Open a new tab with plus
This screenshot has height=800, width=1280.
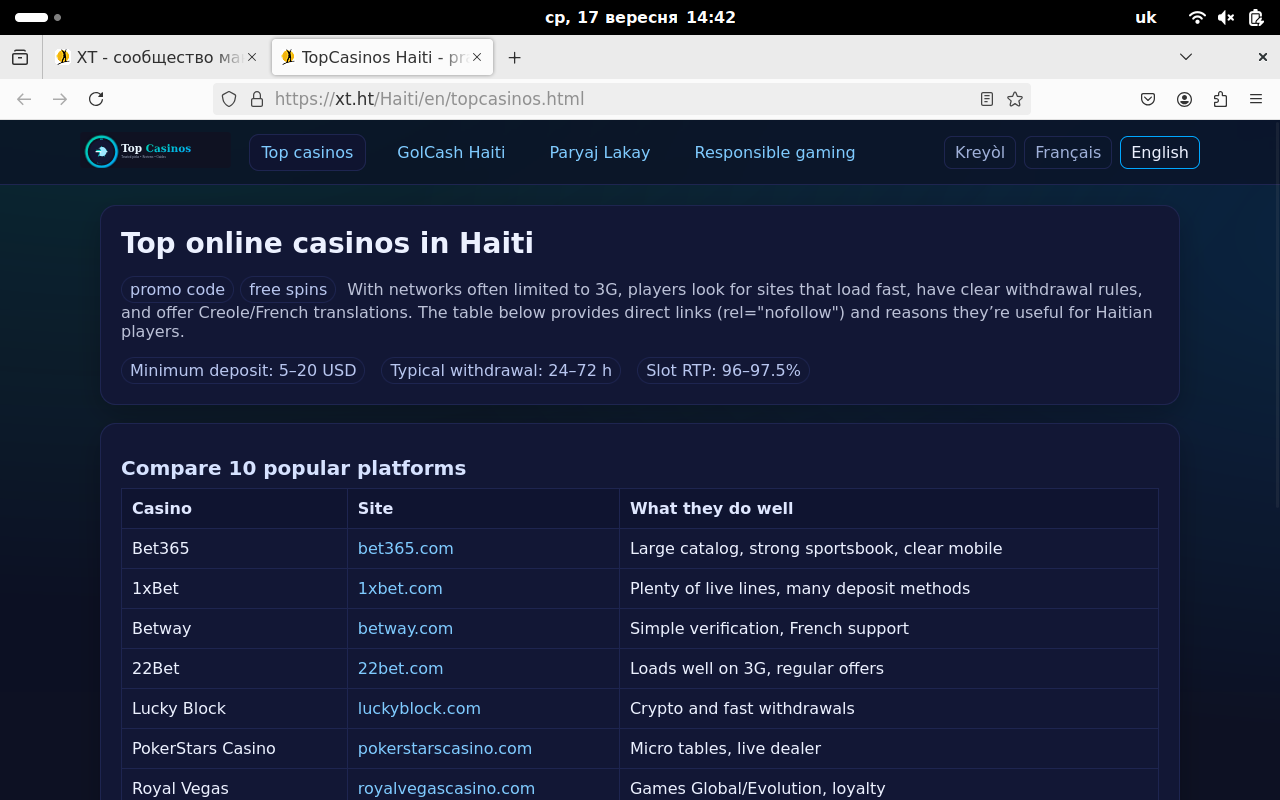[514, 57]
